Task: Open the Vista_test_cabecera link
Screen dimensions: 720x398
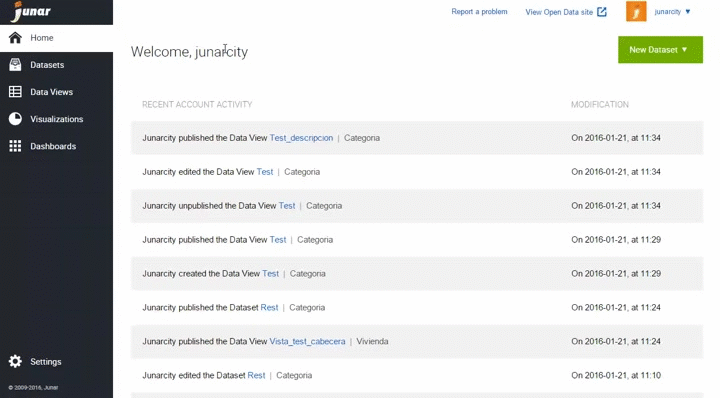Action: pos(307,342)
